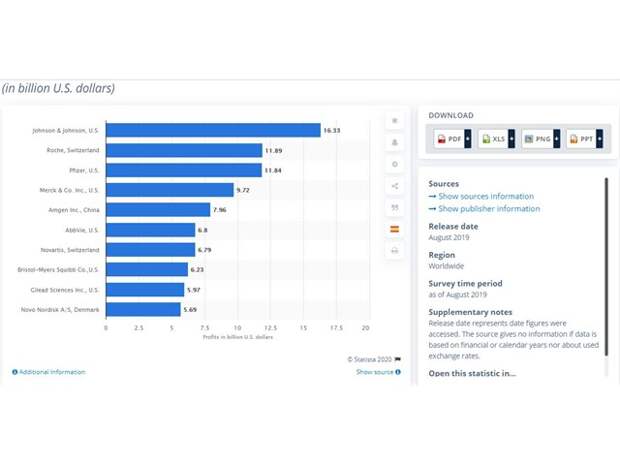Open Show publisher information link

pos(489,208)
